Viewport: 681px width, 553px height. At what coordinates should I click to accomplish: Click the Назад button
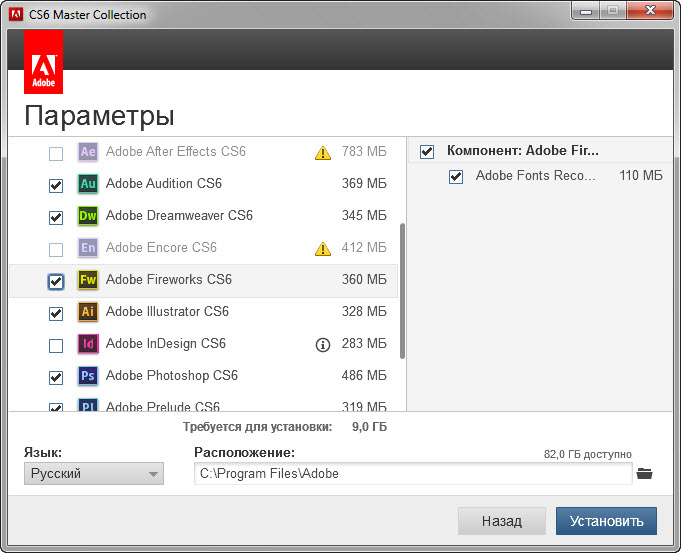501,521
